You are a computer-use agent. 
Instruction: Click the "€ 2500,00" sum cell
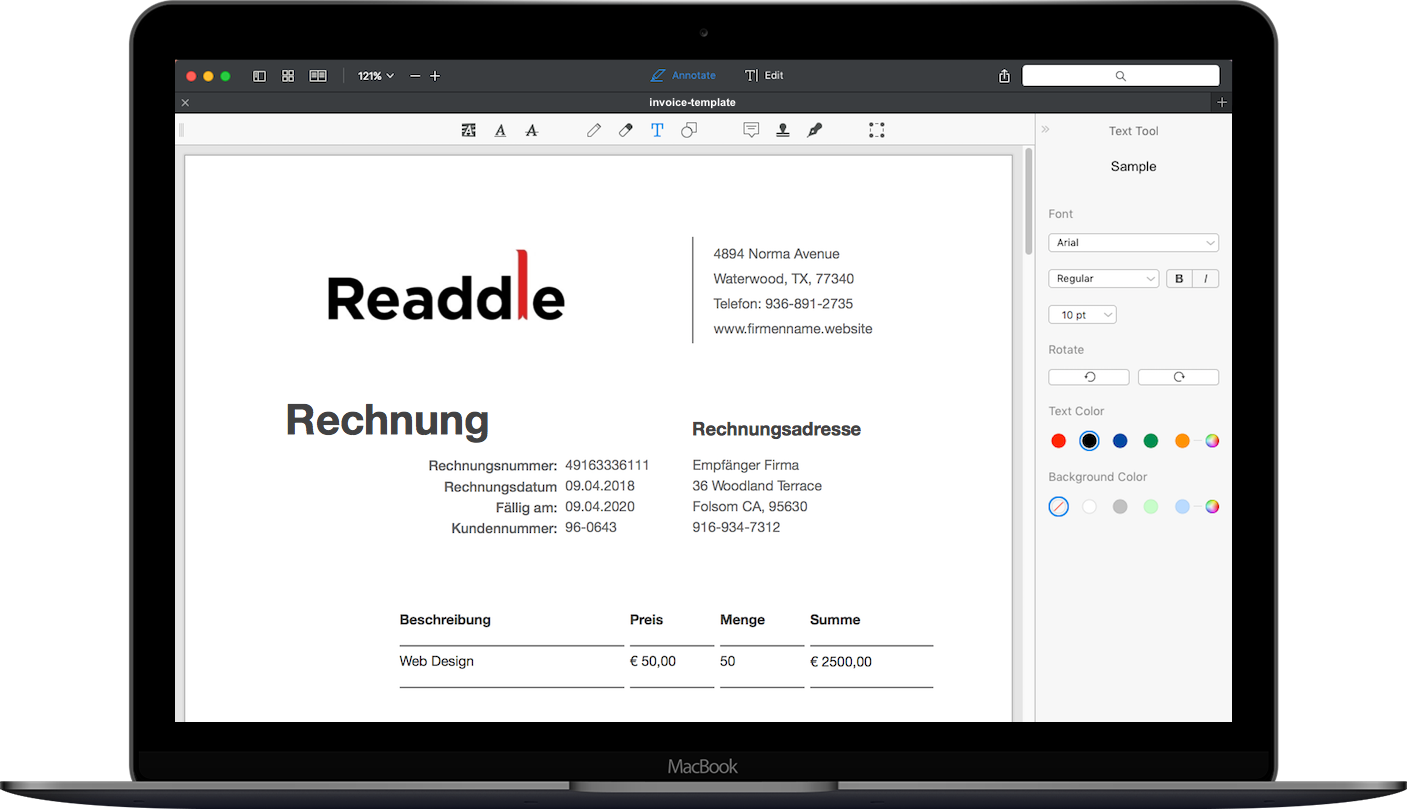coord(841,661)
